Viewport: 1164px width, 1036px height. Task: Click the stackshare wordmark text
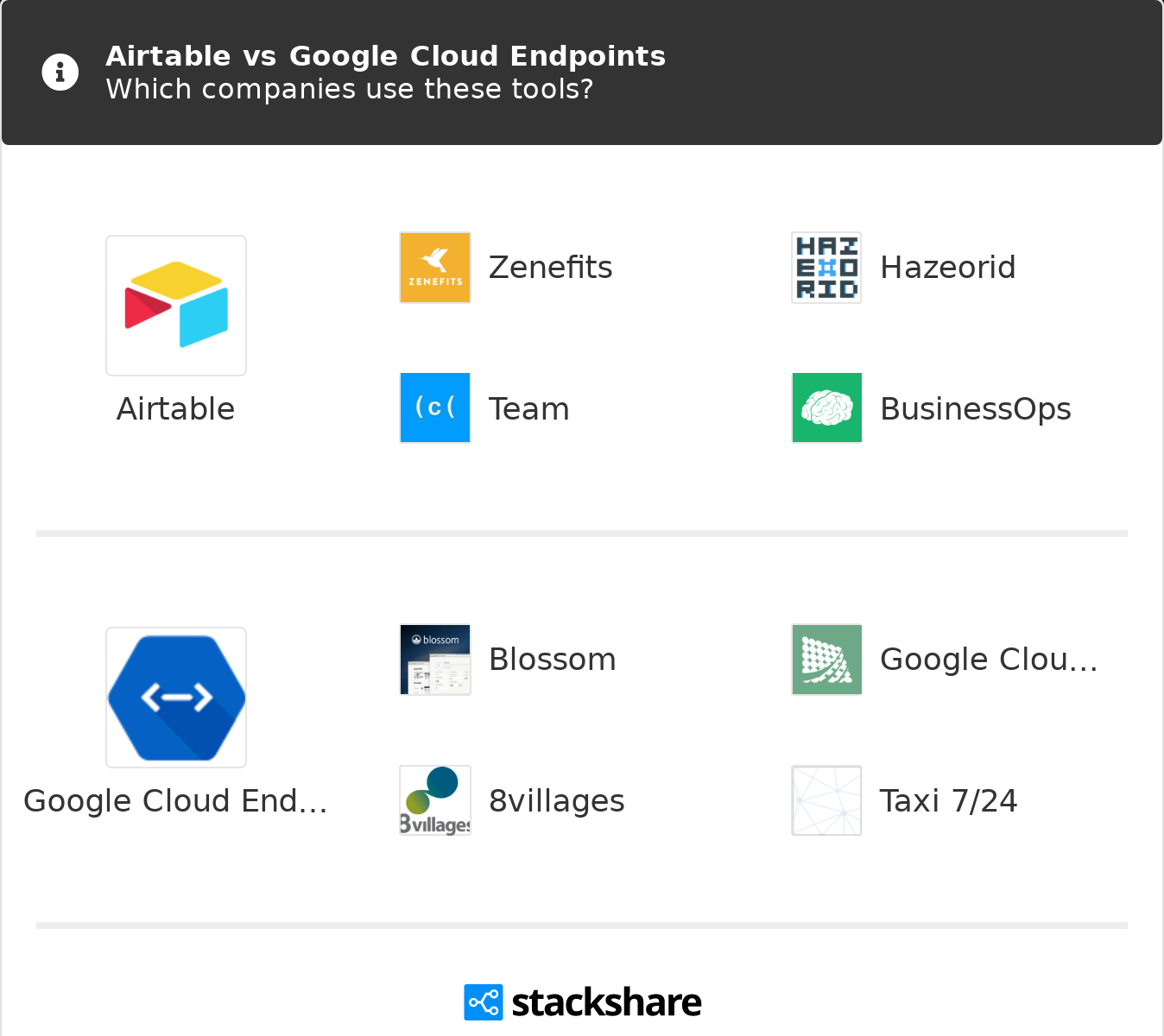click(x=606, y=1003)
